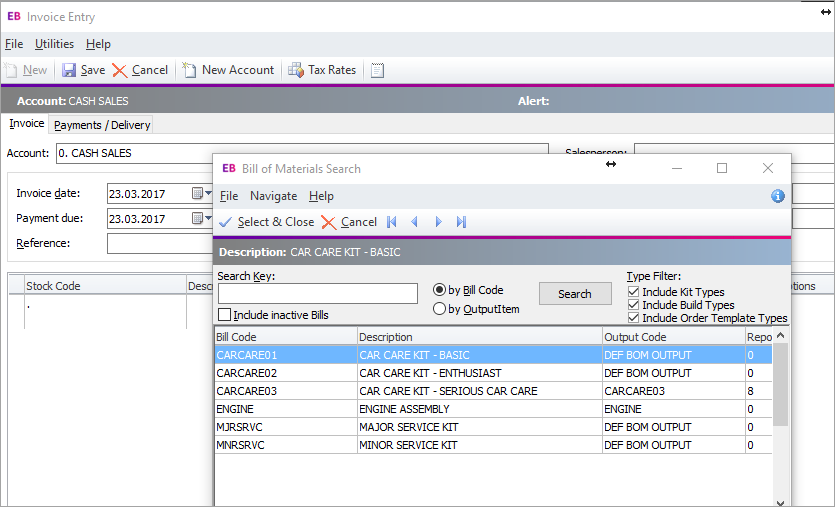Viewport: 835px width, 507px height.
Task: Enable Include inactive Bills checkbox
Action: click(x=224, y=315)
